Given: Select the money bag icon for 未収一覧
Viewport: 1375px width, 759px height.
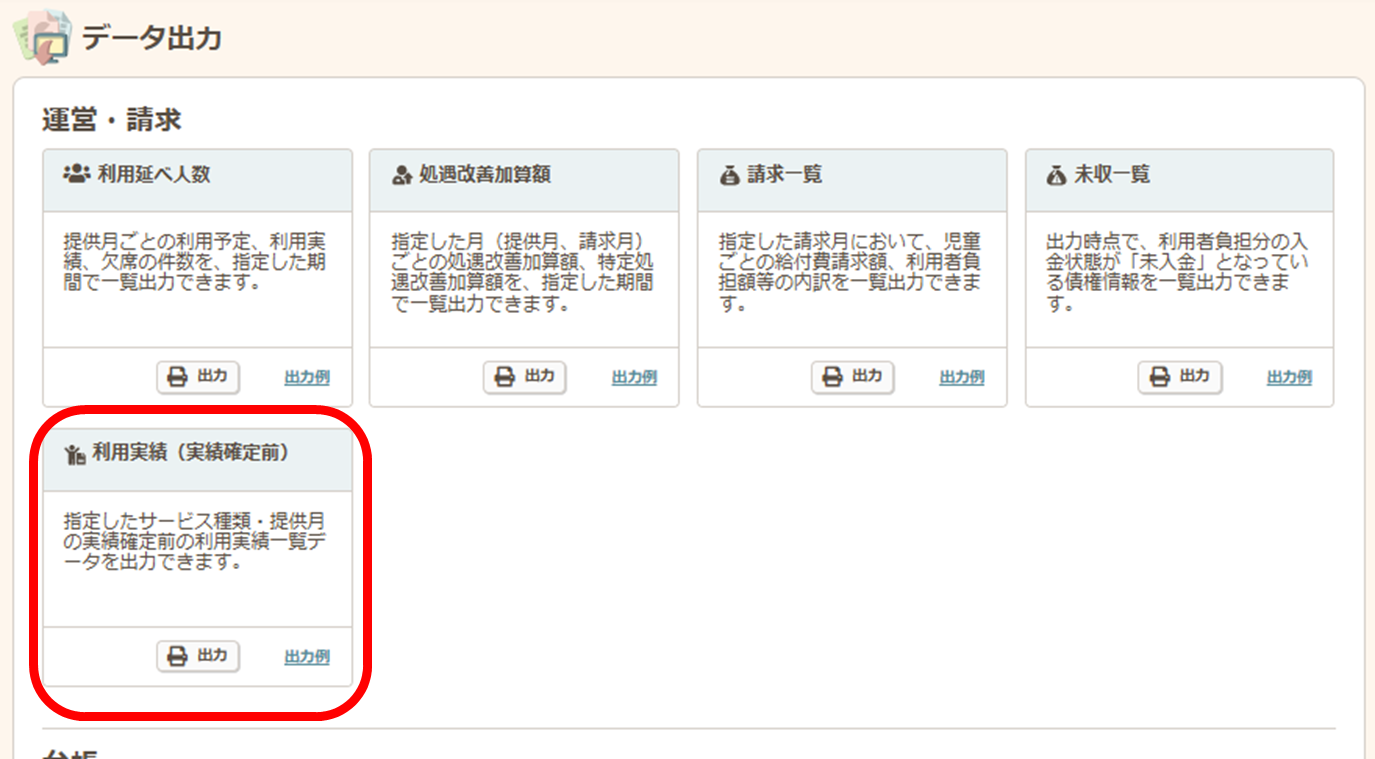Looking at the screenshot, I should (x=1057, y=176).
